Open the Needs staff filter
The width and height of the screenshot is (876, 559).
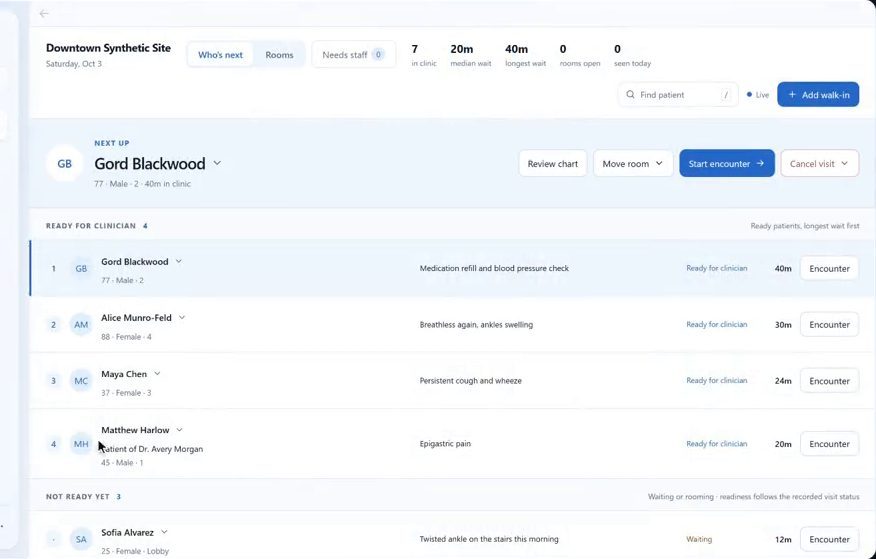353,55
